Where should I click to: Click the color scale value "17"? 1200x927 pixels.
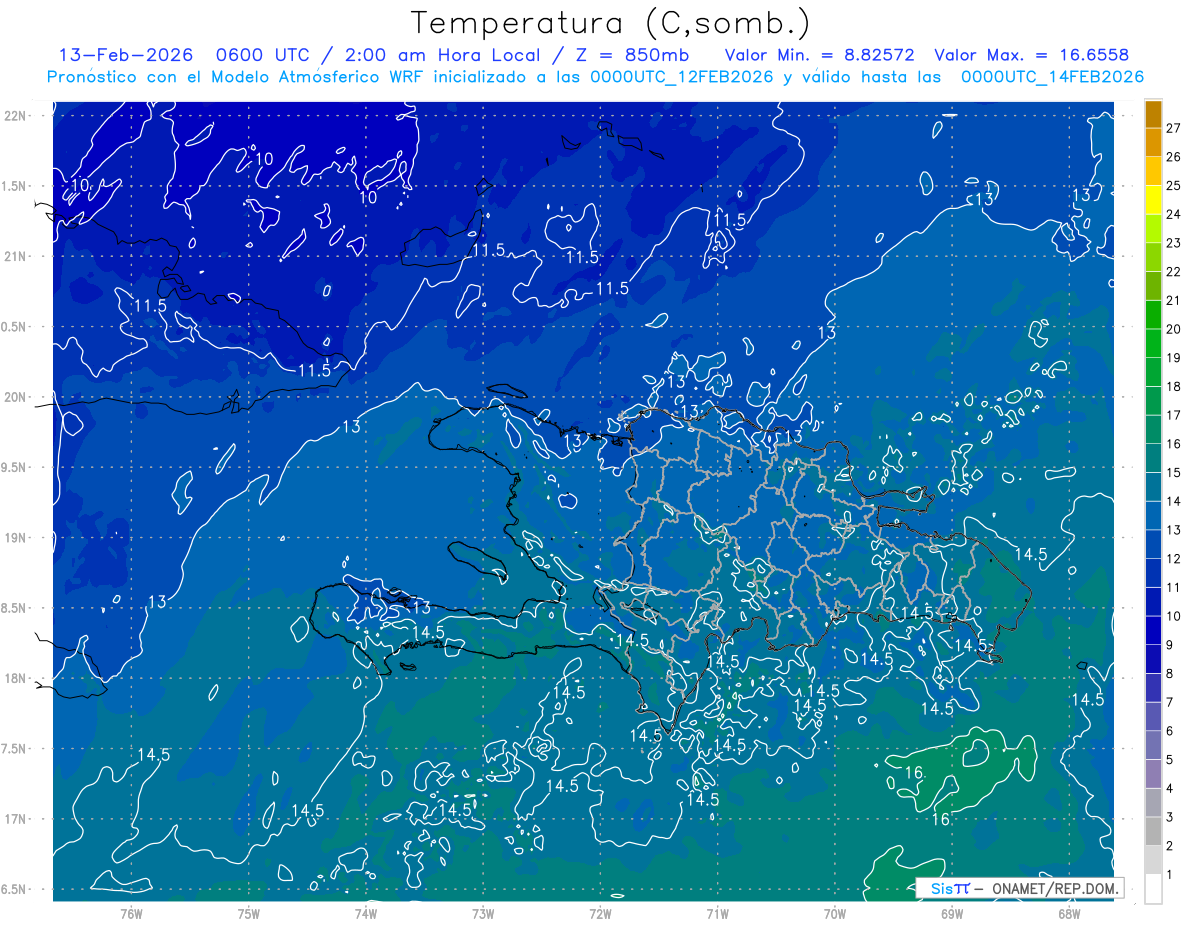1173,415
